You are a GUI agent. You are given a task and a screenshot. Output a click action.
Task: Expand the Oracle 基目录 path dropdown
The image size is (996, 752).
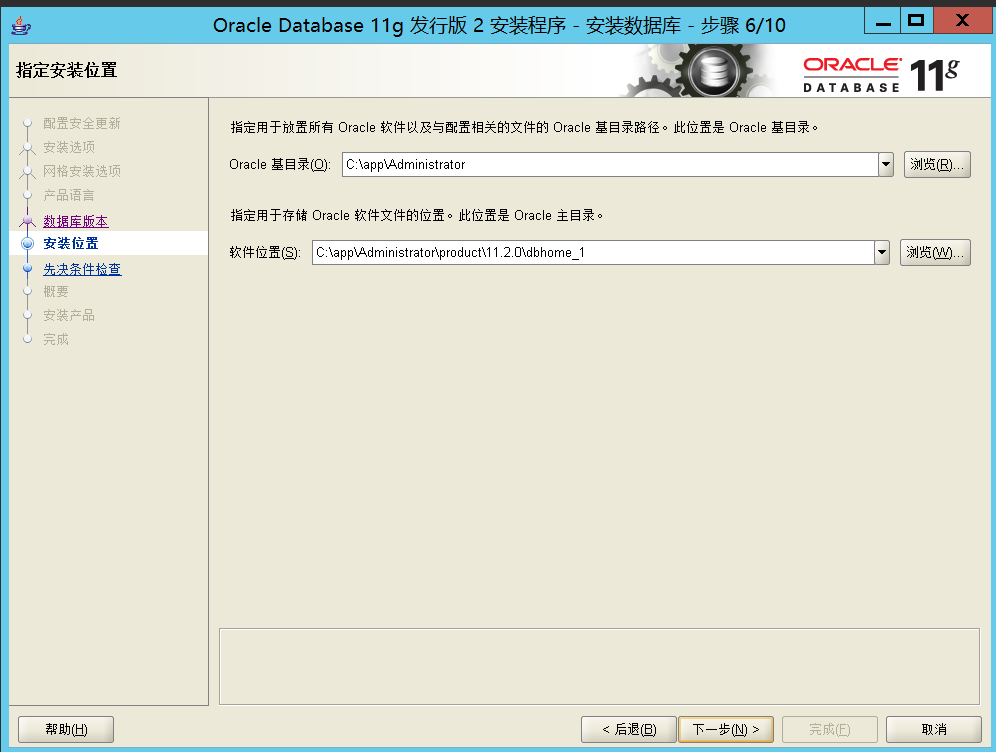point(885,164)
